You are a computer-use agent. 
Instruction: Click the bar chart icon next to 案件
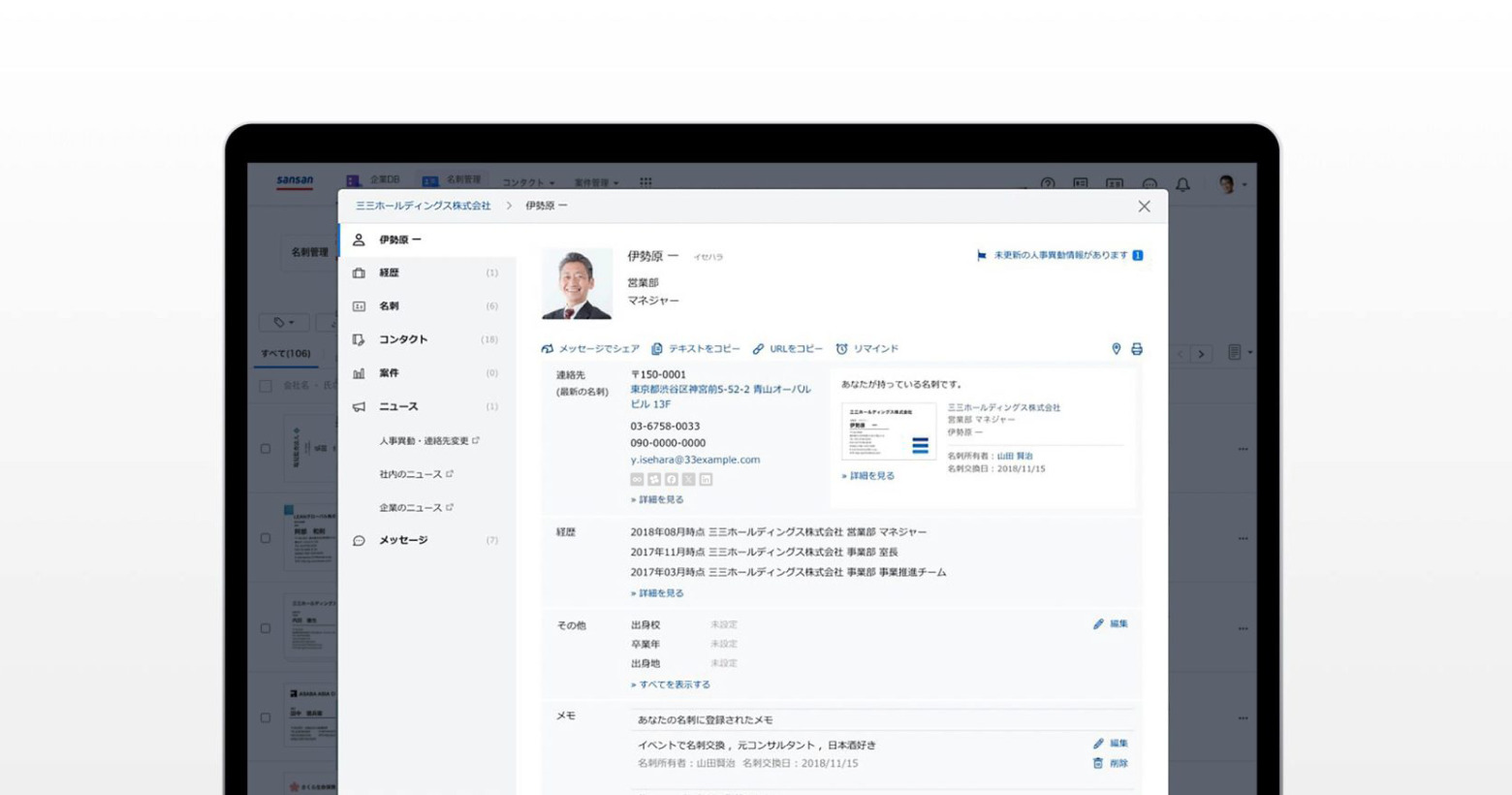coord(359,373)
